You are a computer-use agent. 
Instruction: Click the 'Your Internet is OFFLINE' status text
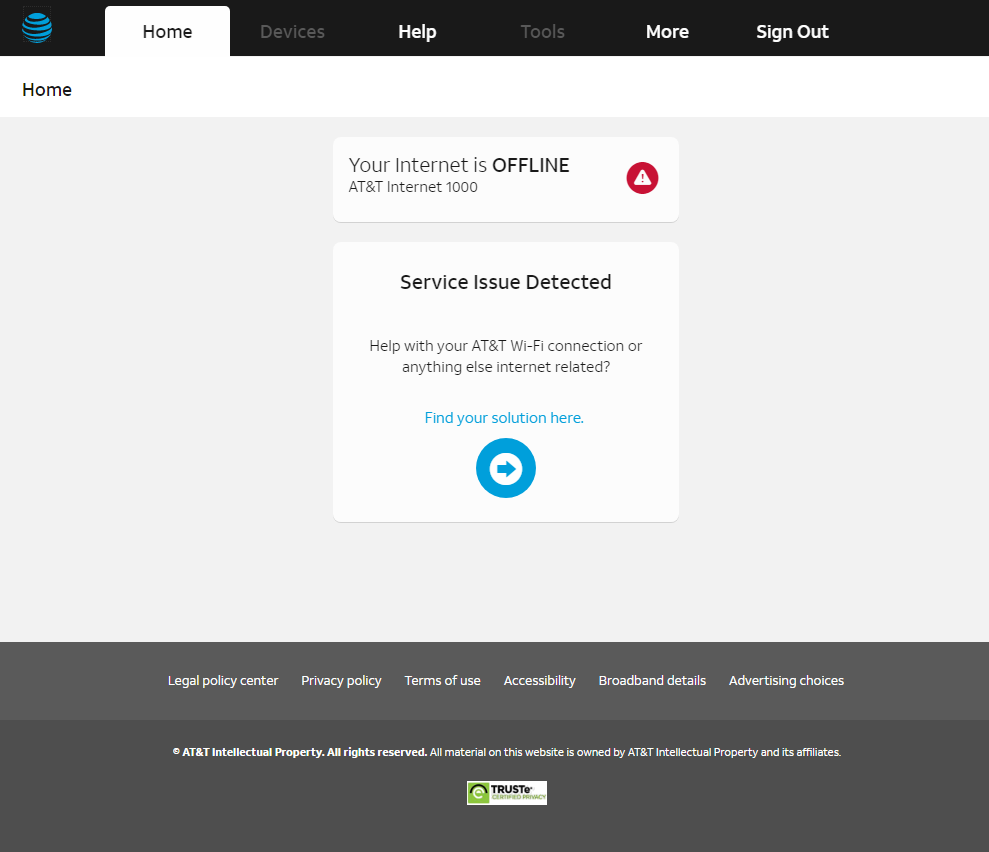459,166
